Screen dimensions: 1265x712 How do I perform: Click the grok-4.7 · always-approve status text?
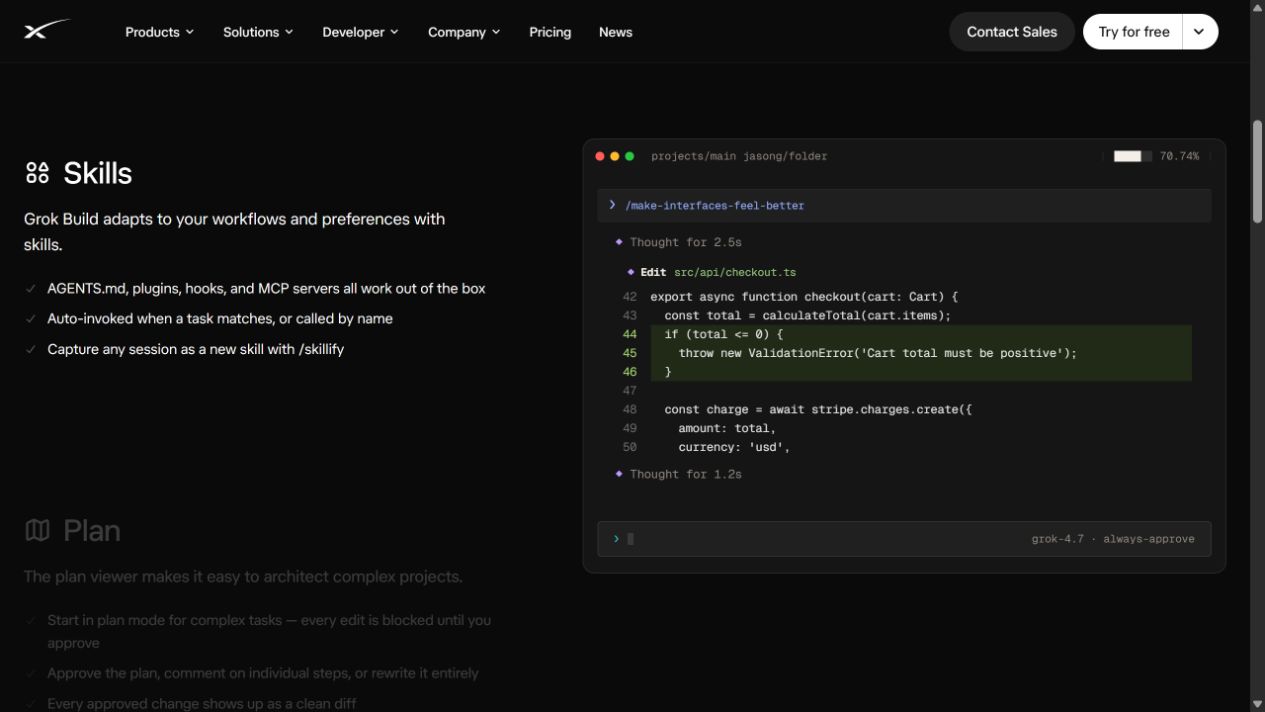[1113, 539]
